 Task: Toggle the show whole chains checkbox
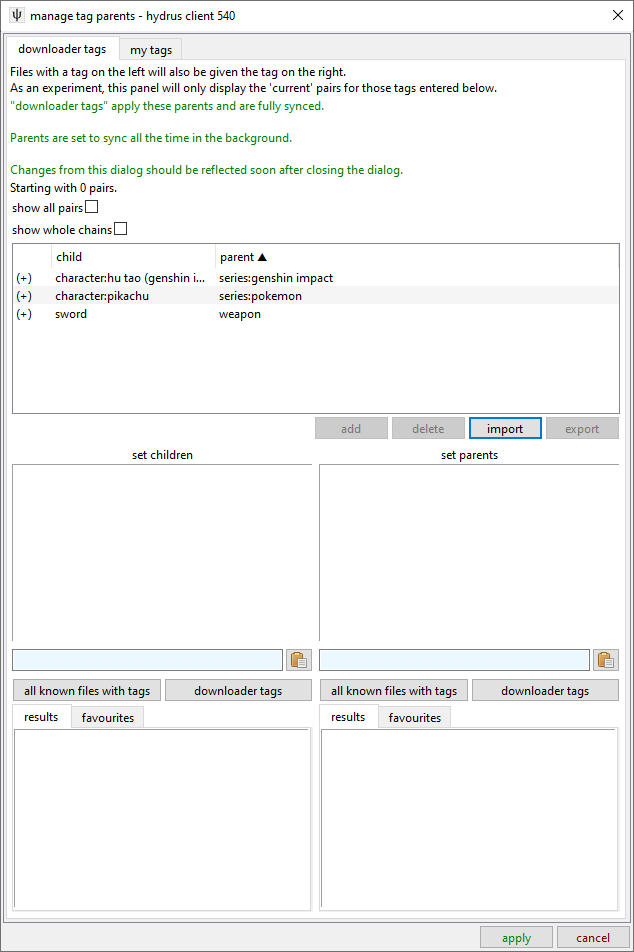pyautogui.click(x=121, y=230)
